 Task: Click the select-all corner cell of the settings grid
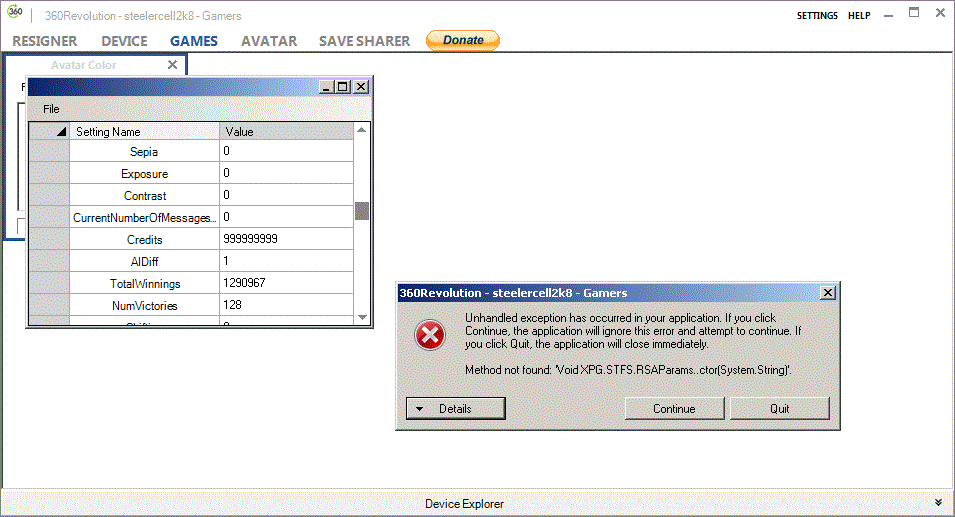coord(48,131)
